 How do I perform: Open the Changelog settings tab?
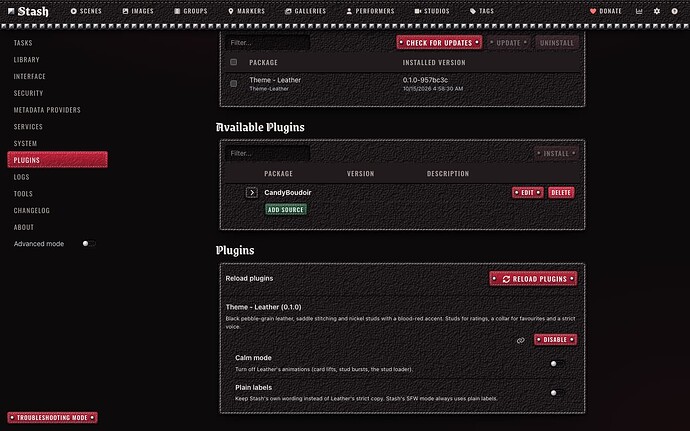(x=57, y=210)
